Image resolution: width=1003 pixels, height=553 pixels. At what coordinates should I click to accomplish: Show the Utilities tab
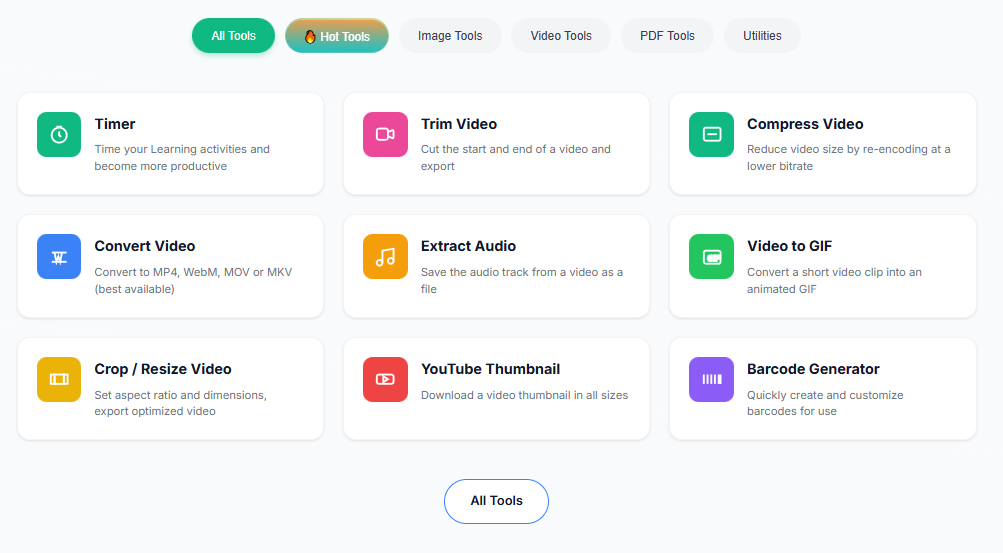click(762, 36)
